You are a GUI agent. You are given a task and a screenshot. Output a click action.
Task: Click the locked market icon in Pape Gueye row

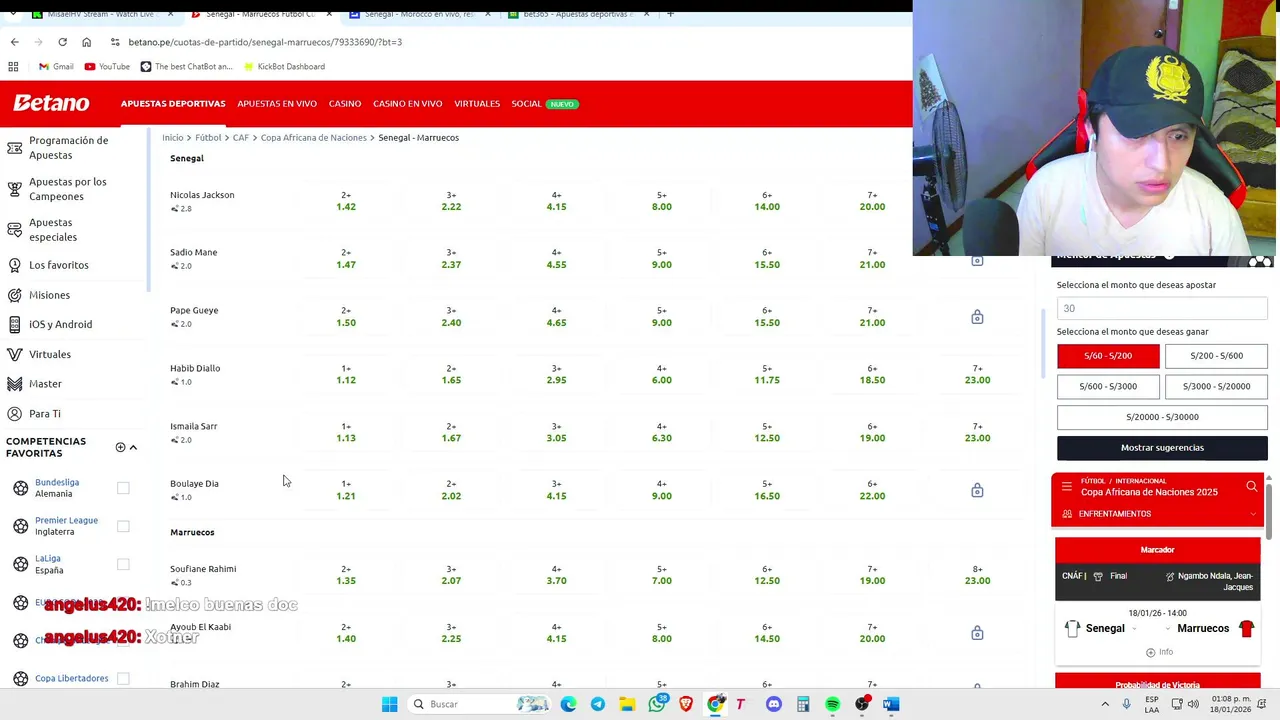977,317
